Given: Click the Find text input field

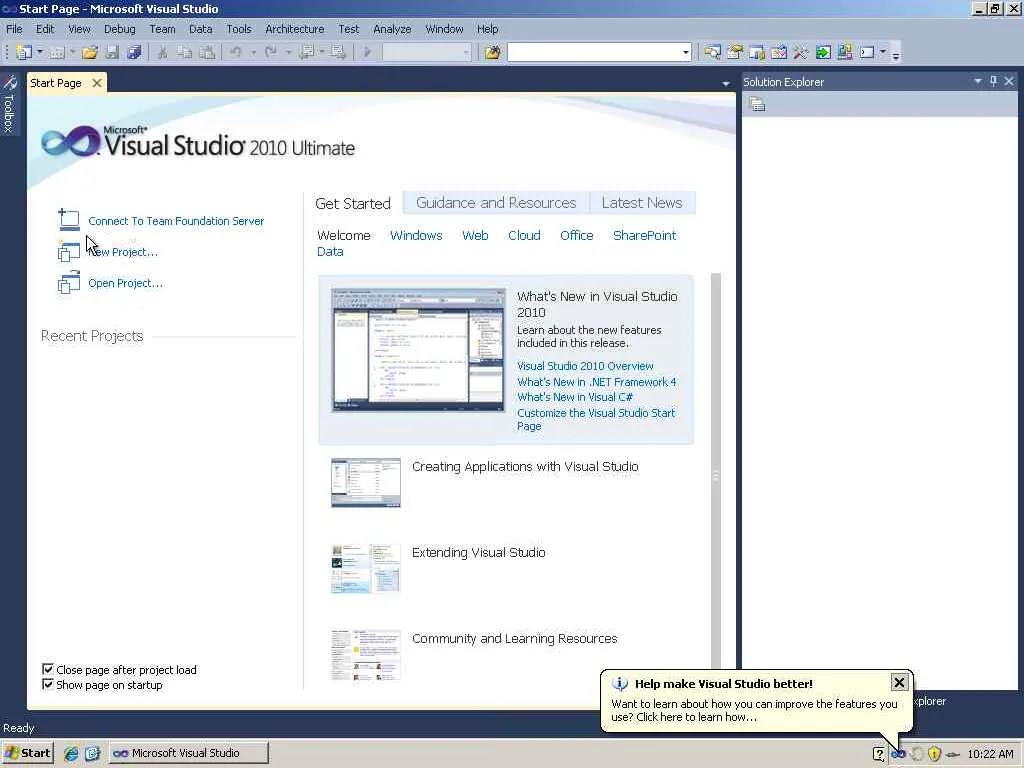Looking at the screenshot, I should click(594, 52).
